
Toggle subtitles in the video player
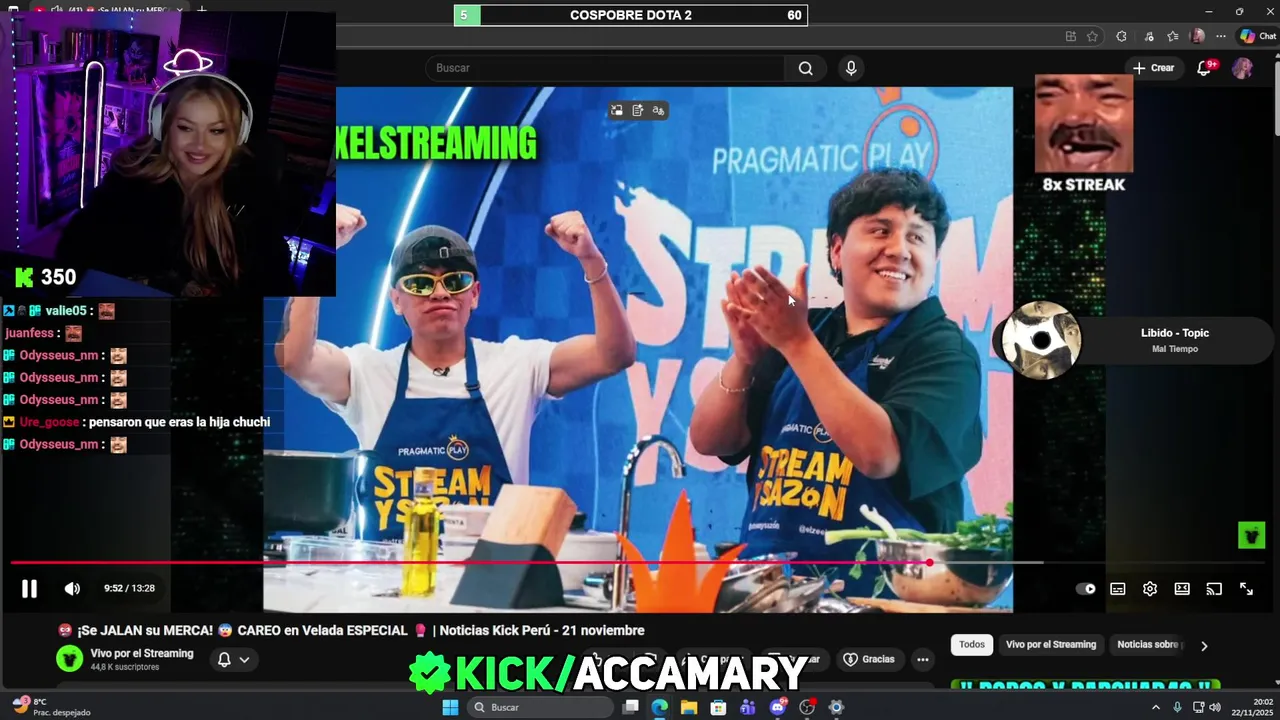click(1118, 589)
